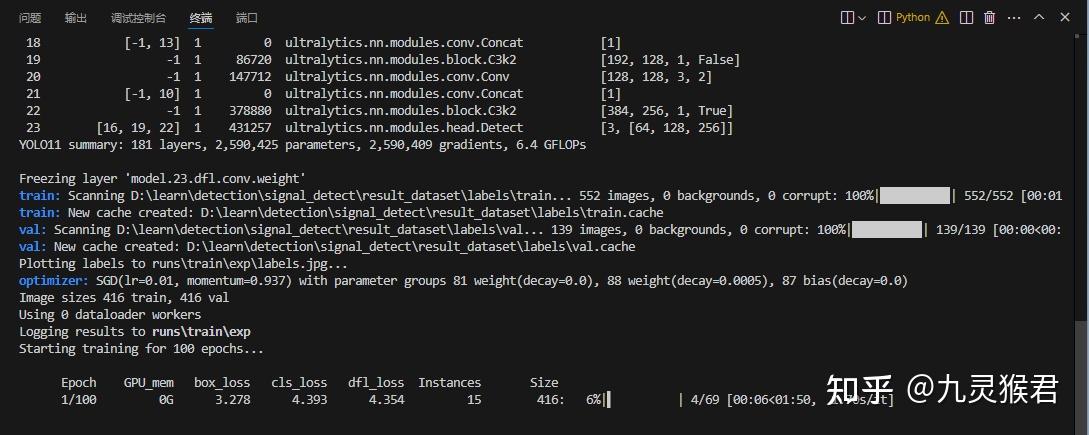Kill the terminal using the trash icon
Image resolution: width=1089 pixels, height=435 pixels.
click(990, 17)
